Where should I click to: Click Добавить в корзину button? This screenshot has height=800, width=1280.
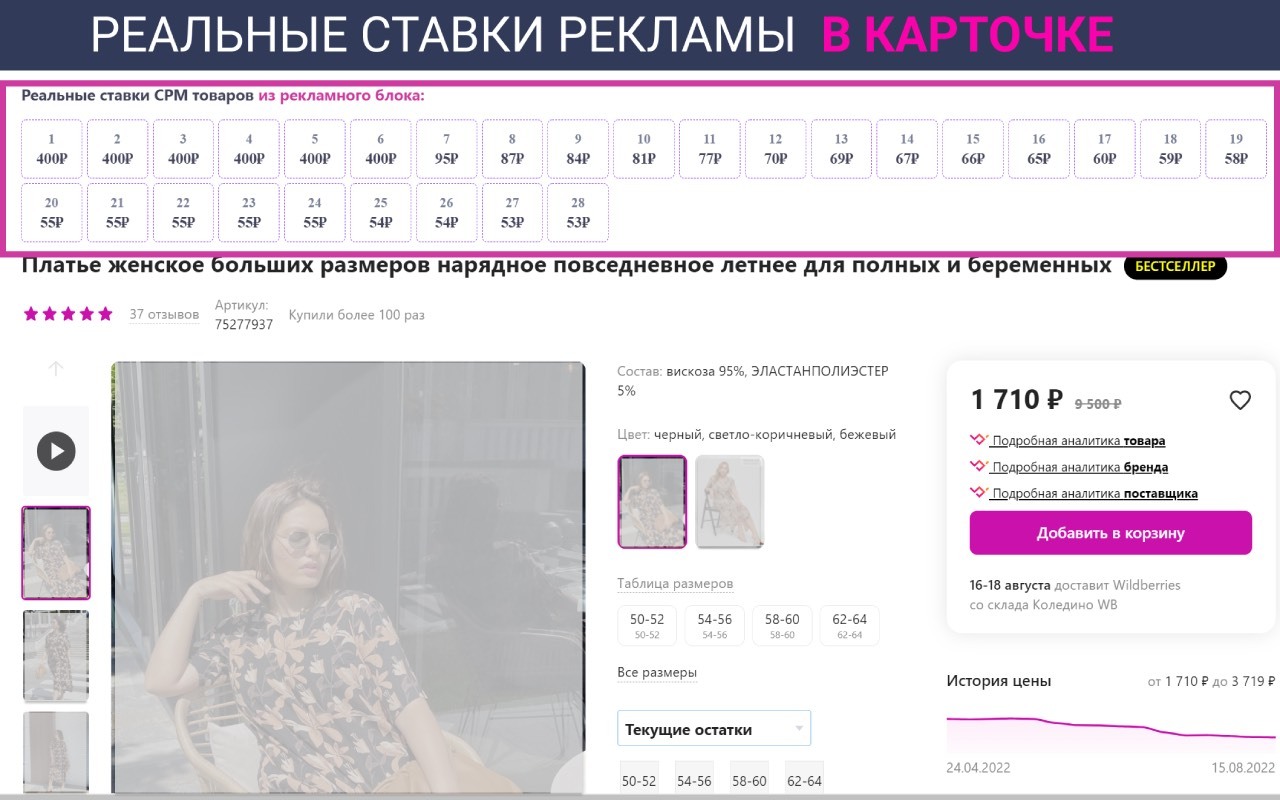pyautogui.click(x=1111, y=533)
